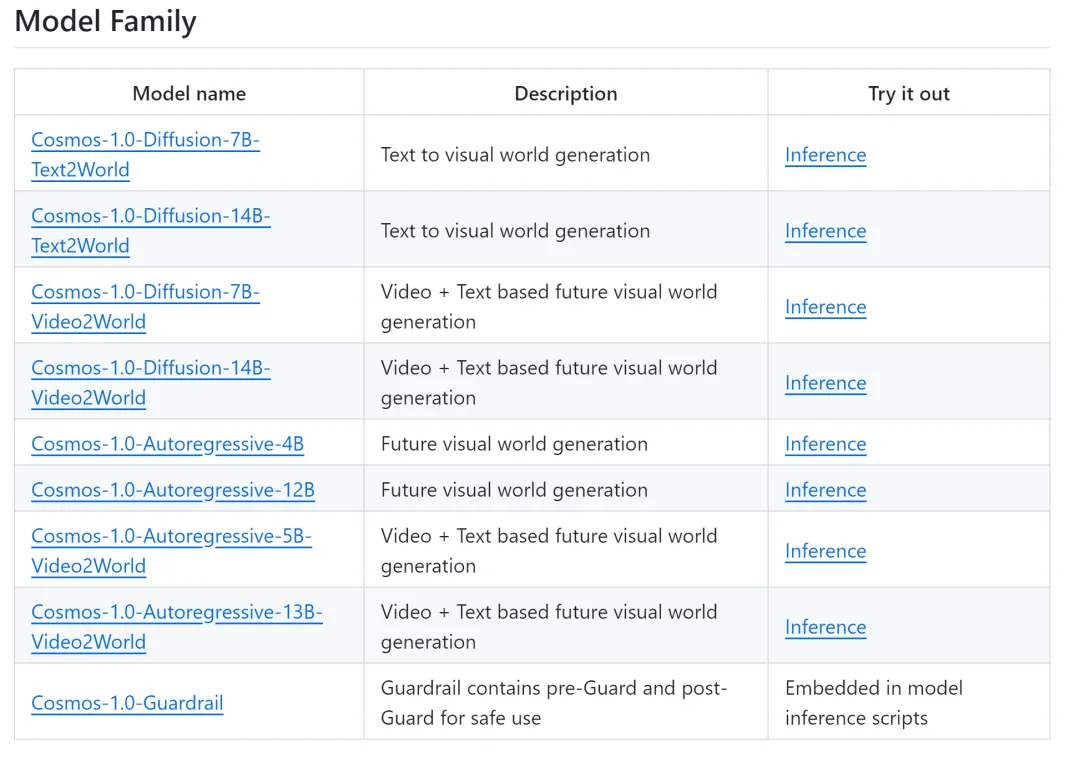The image size is (1080, 758).
Task: Click Inference for the Autoregressive-13B-Video2World row
Action: click(x=825, y=627)
